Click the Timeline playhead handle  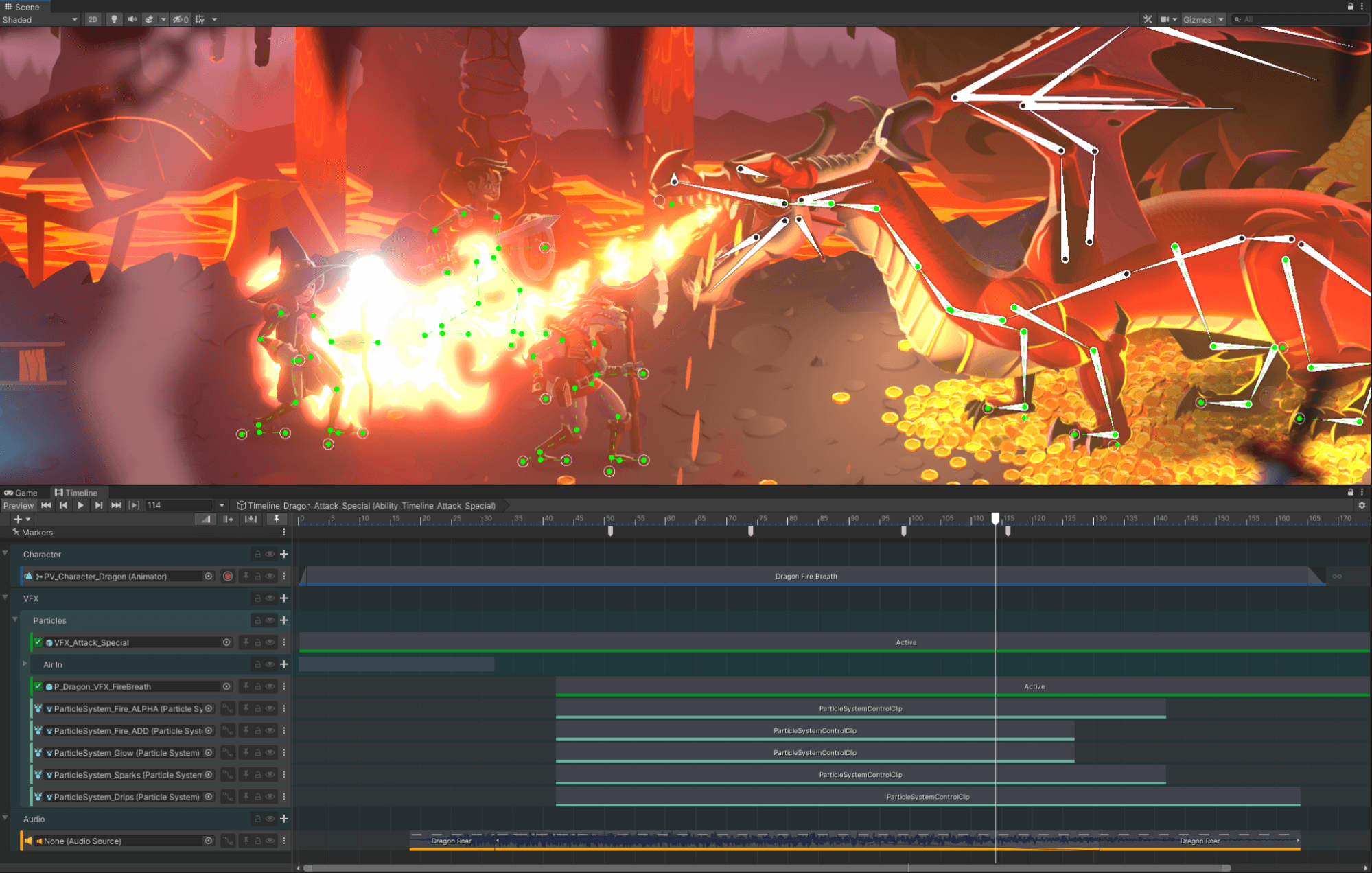[995, 519]
